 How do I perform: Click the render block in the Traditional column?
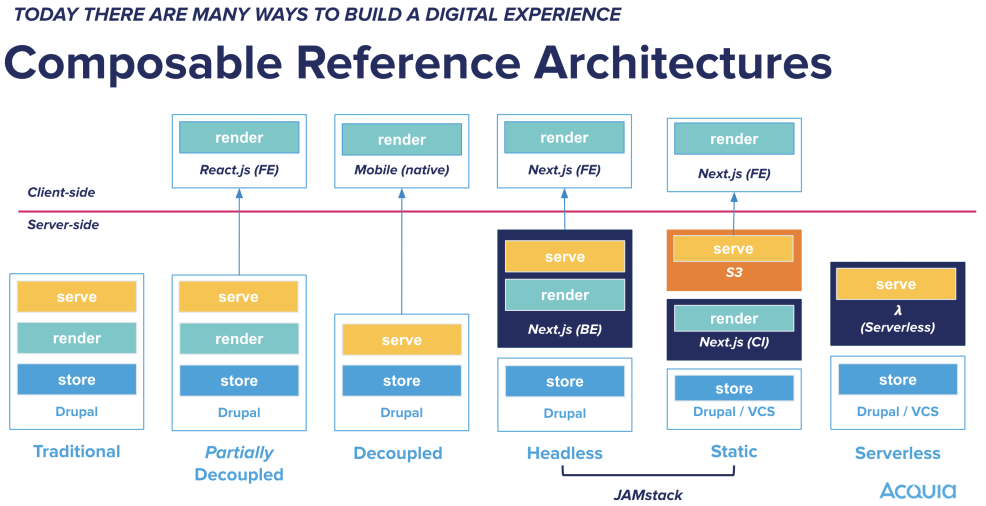[77, 338]
